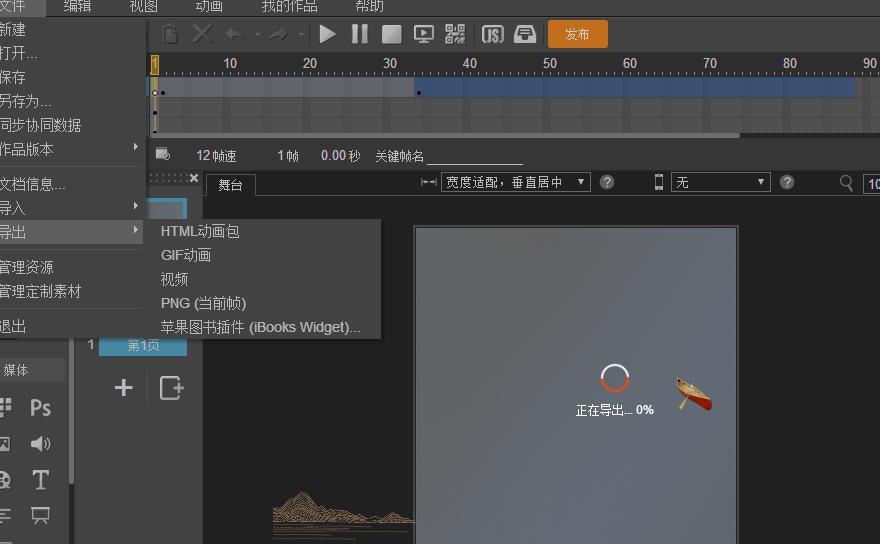Expand the 导出 submenu
Image resolution: width=880 pixels, height=544 pixels.
pos(71,232)
